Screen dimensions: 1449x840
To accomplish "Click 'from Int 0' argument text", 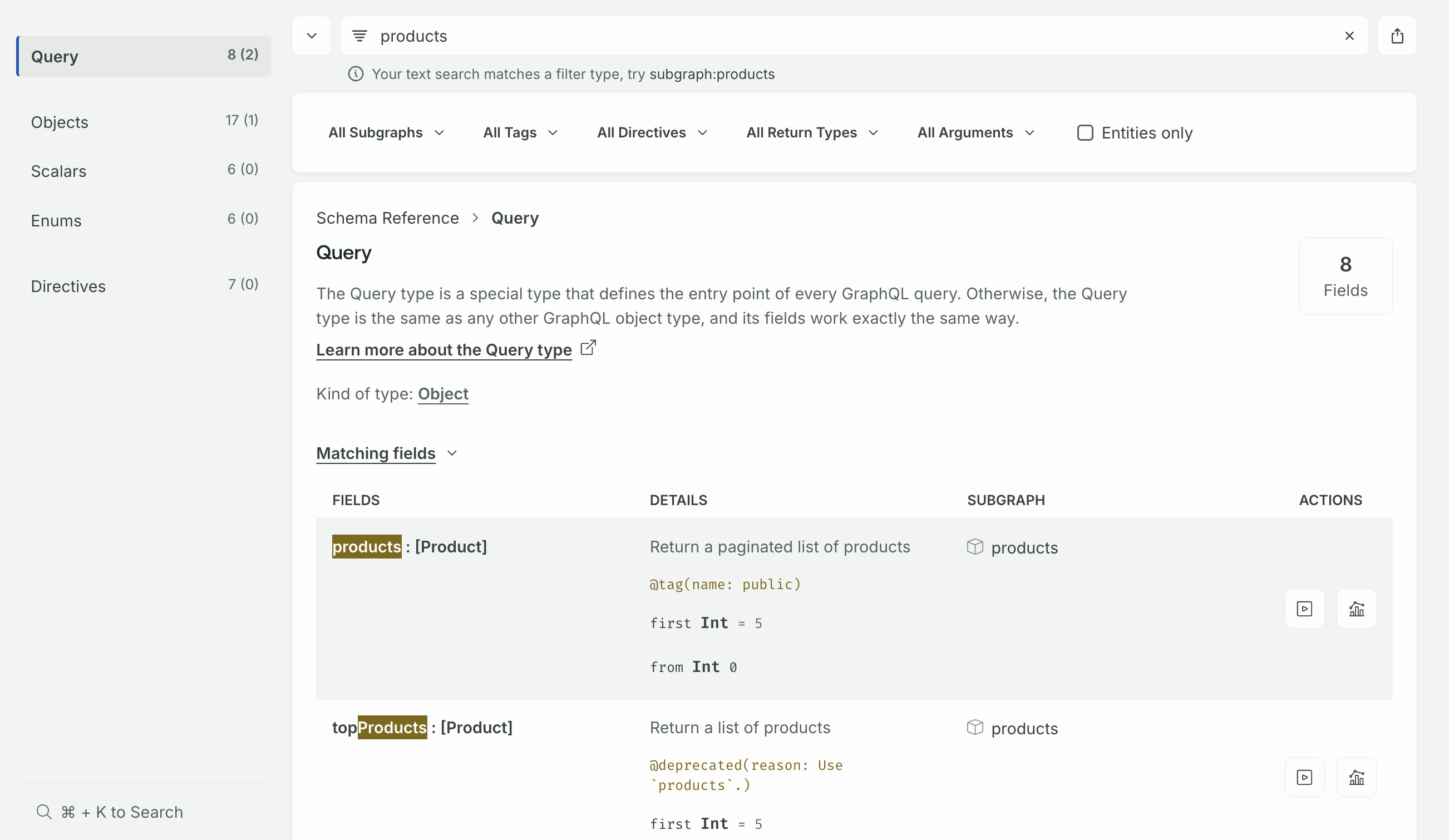I will click(693, 667).
